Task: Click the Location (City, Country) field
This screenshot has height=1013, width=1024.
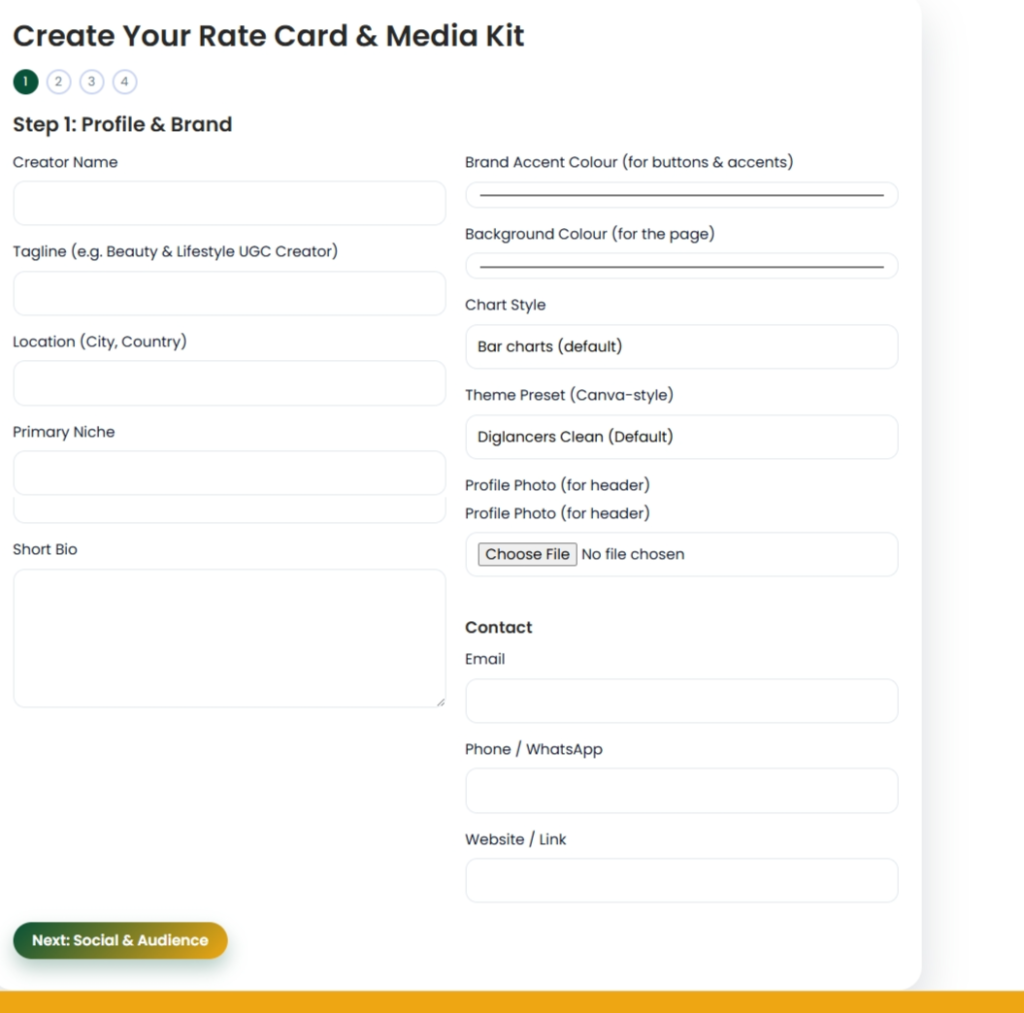Action: [x=229, y=383]
